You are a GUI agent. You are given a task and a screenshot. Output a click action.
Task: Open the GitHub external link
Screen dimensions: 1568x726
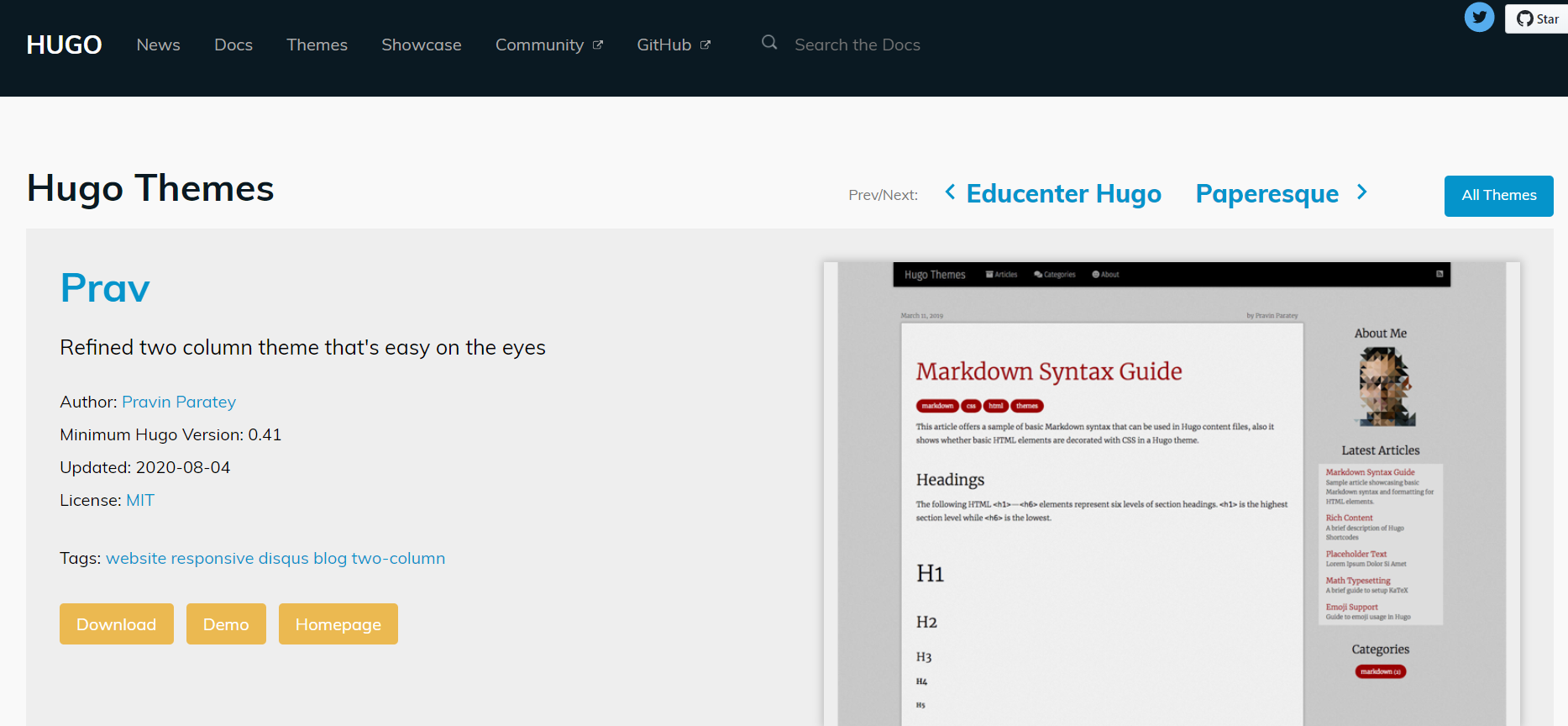(x=674, y=45)
